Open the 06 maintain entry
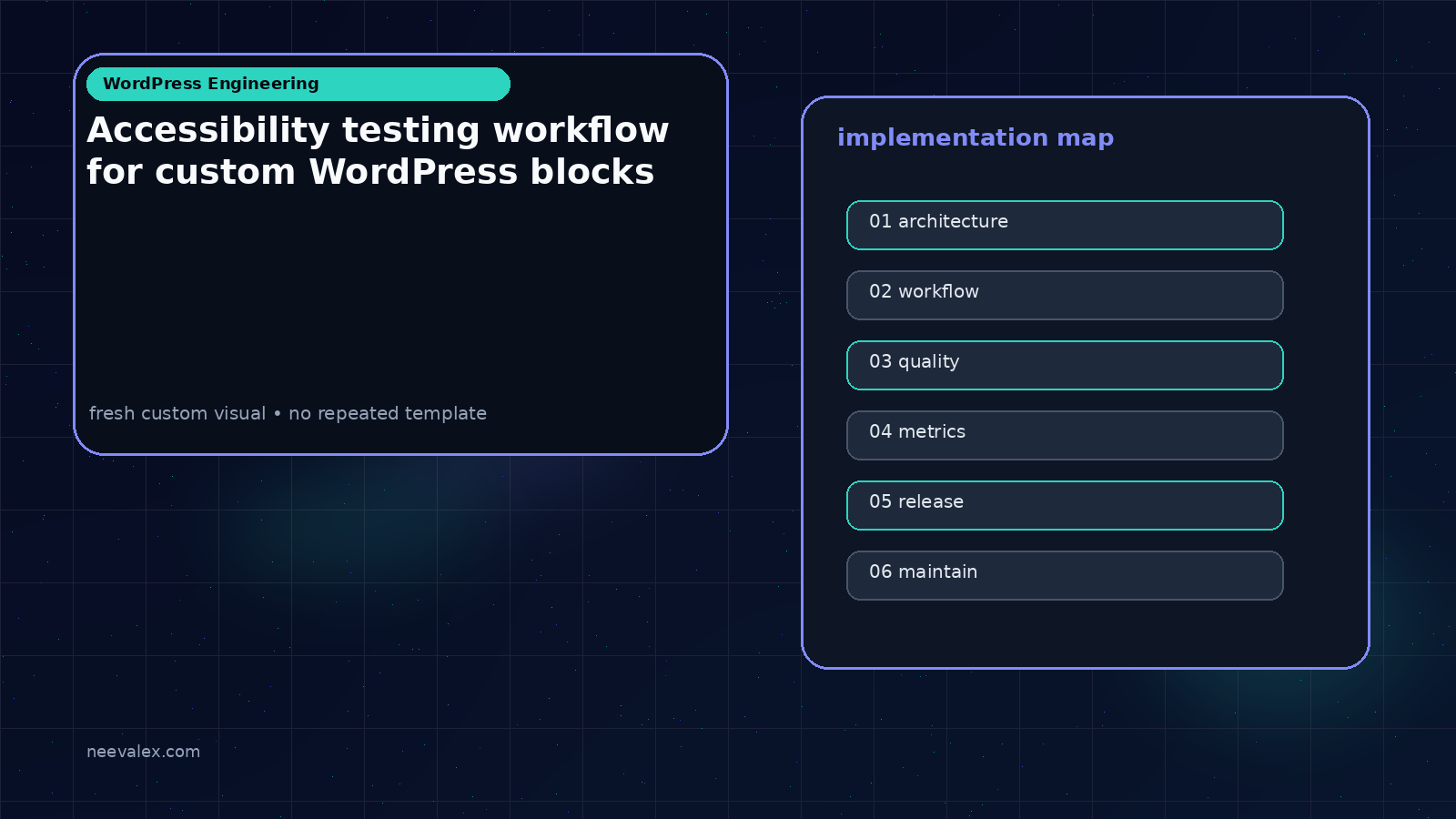 pyautogui.click(x=1065, y=575)
